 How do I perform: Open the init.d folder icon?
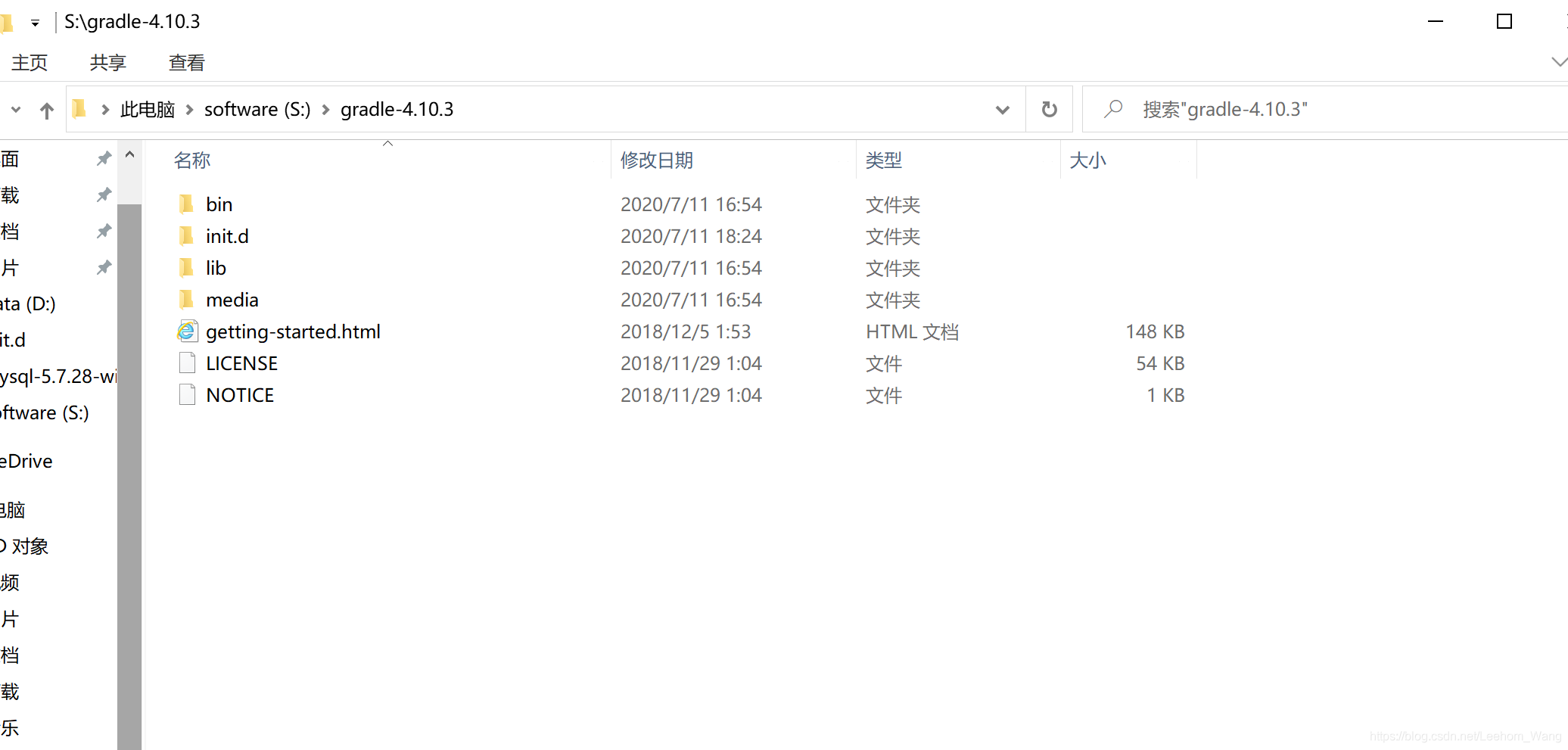click(x=186, y=236)
